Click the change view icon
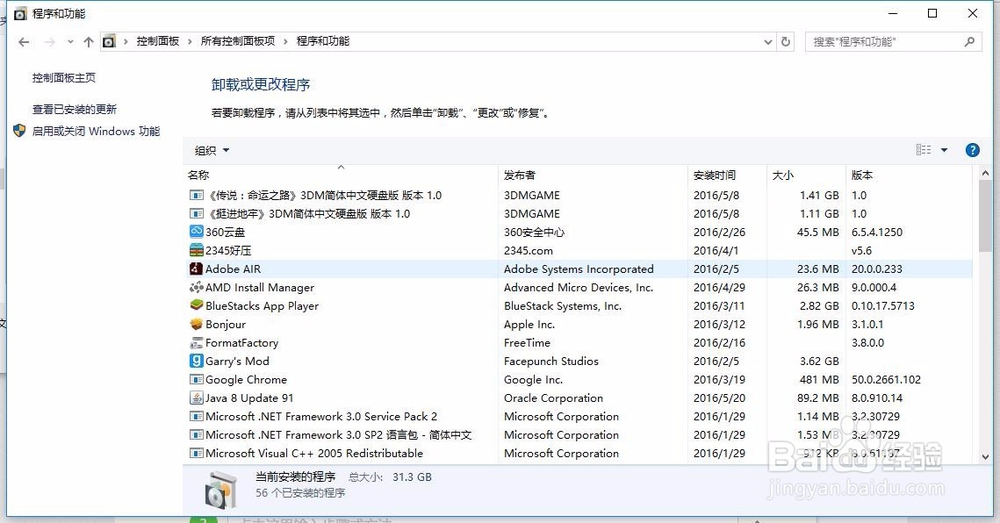Screen dimensions: 1000x523 [923, 150]
